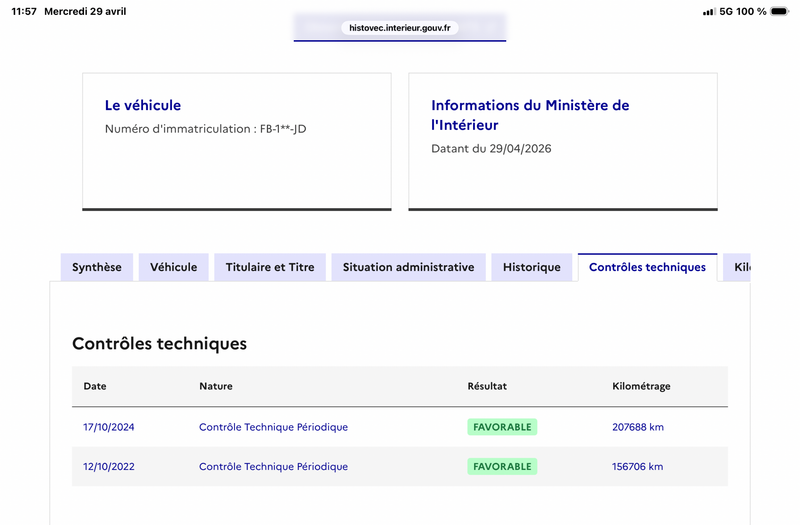Open the Titulaire et Titre tab

[270, 267]
